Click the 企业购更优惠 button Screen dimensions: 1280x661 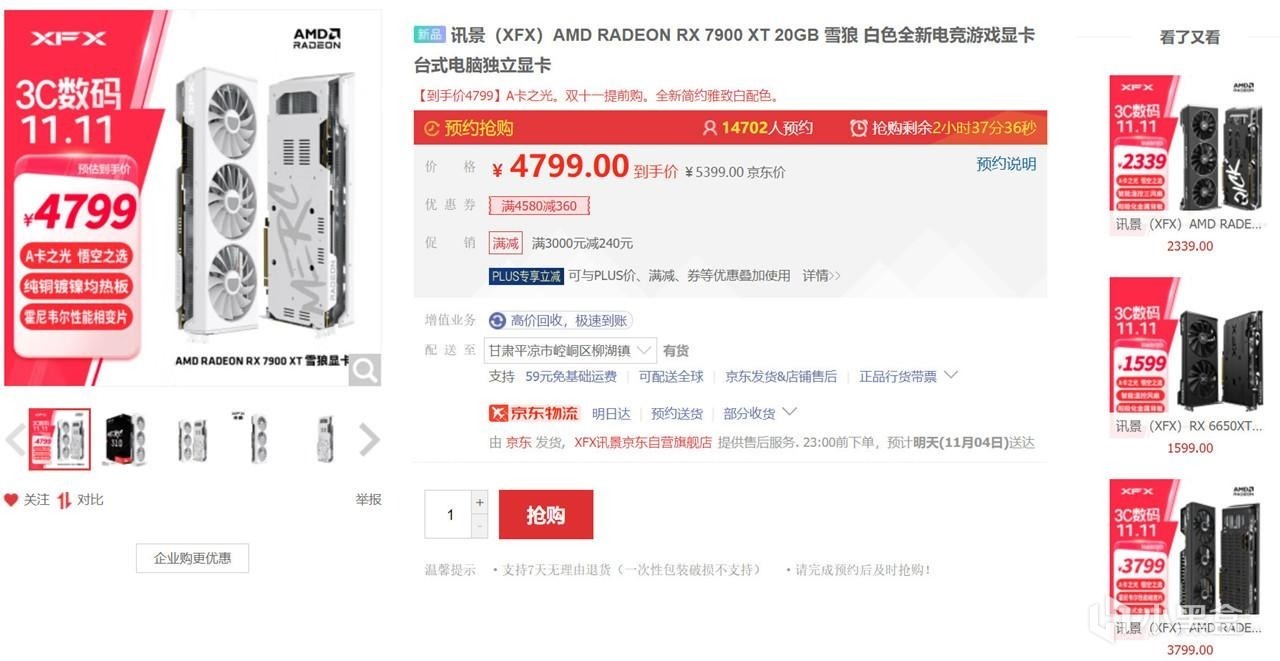point(192,558)
